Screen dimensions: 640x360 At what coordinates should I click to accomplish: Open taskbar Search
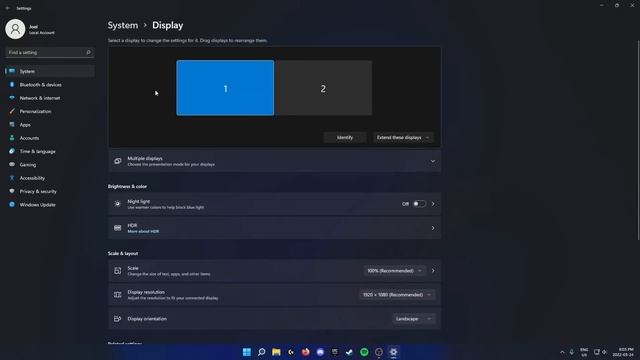coord(261,352)
